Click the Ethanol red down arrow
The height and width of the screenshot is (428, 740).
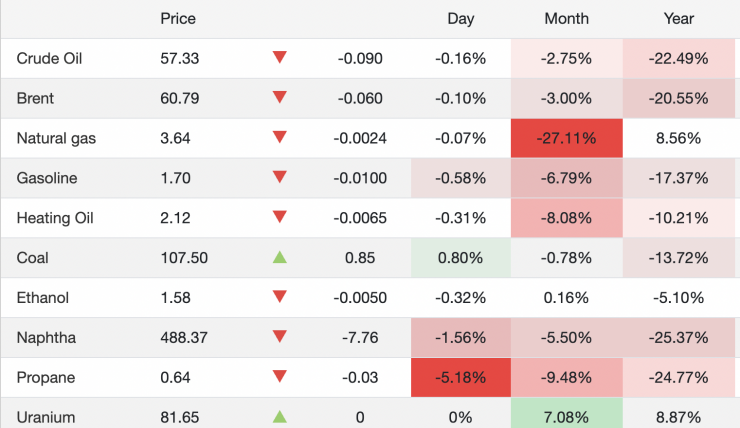coord(280,297)
